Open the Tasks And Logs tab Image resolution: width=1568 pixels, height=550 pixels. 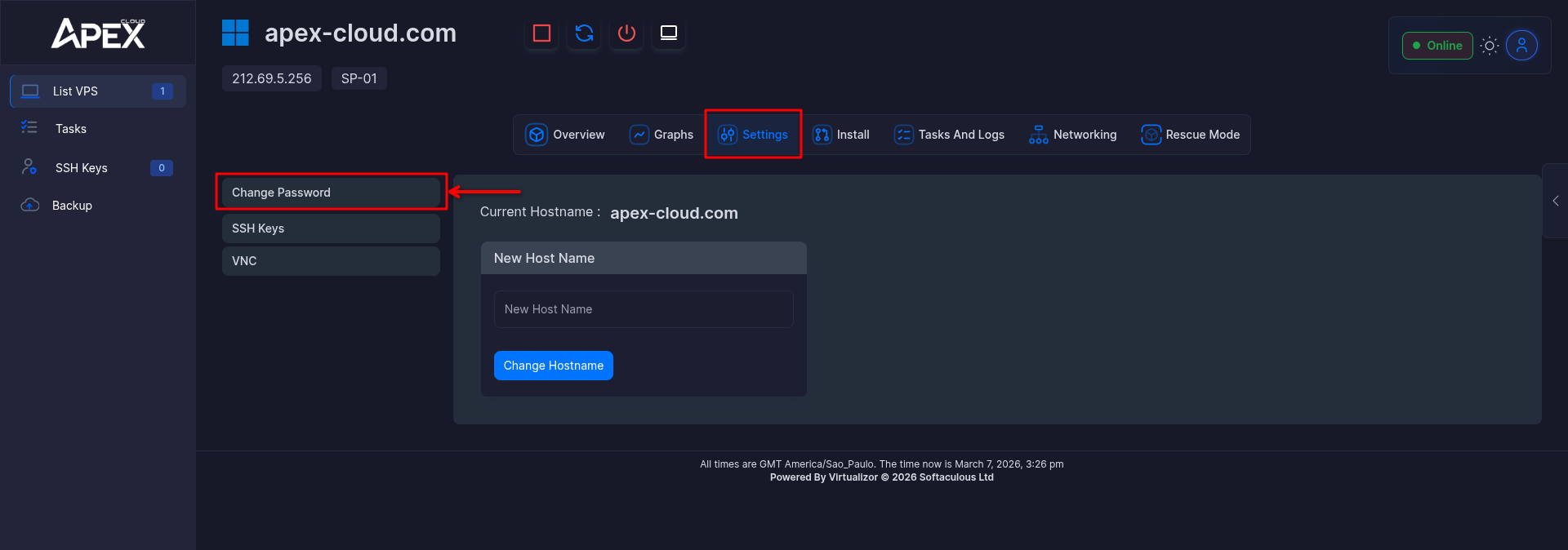[x=949, y=135]
